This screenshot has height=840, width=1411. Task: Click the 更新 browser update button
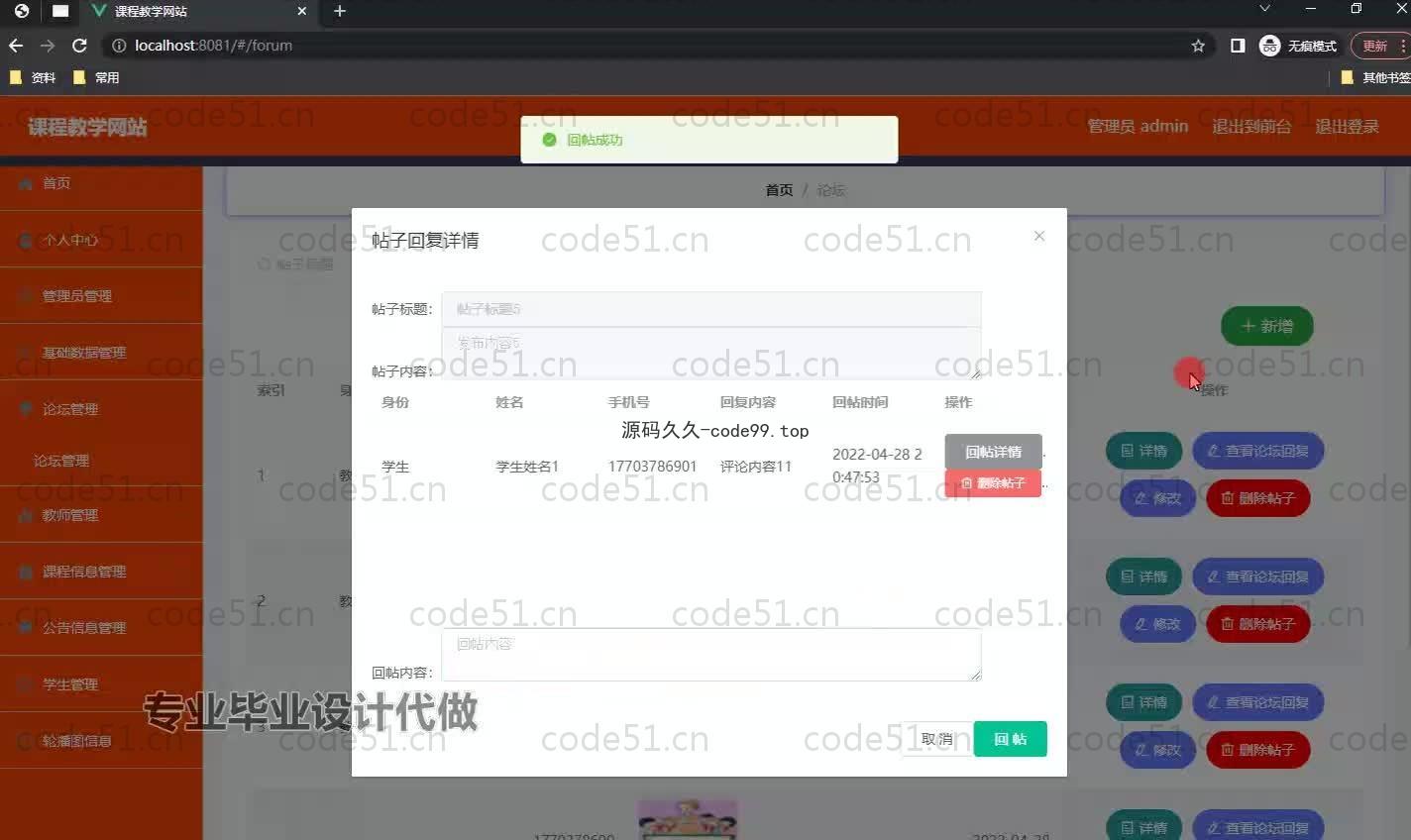pos(1375,46)
